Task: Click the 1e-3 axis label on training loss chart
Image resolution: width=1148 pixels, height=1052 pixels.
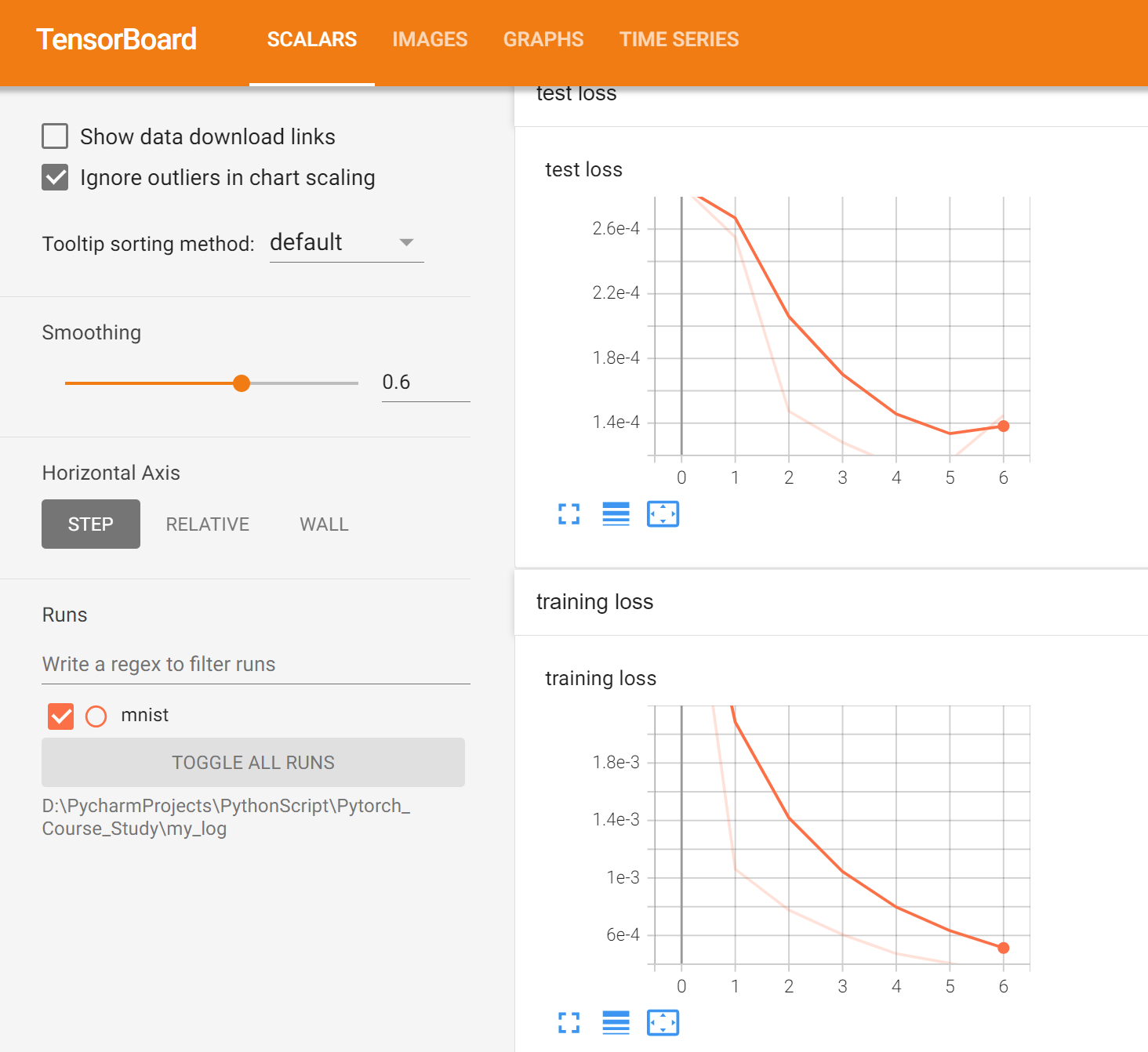Action: [x=623, y=877]
